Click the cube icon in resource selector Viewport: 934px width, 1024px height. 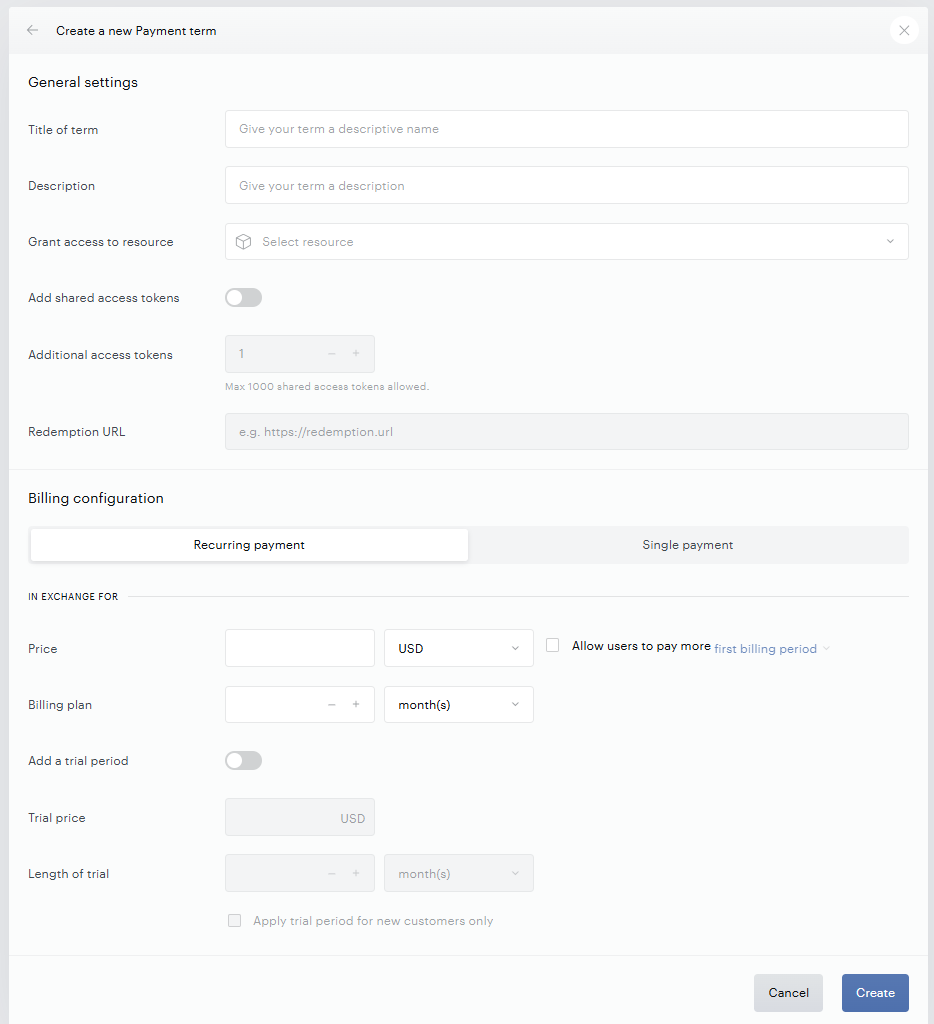[x=244, y=242]
